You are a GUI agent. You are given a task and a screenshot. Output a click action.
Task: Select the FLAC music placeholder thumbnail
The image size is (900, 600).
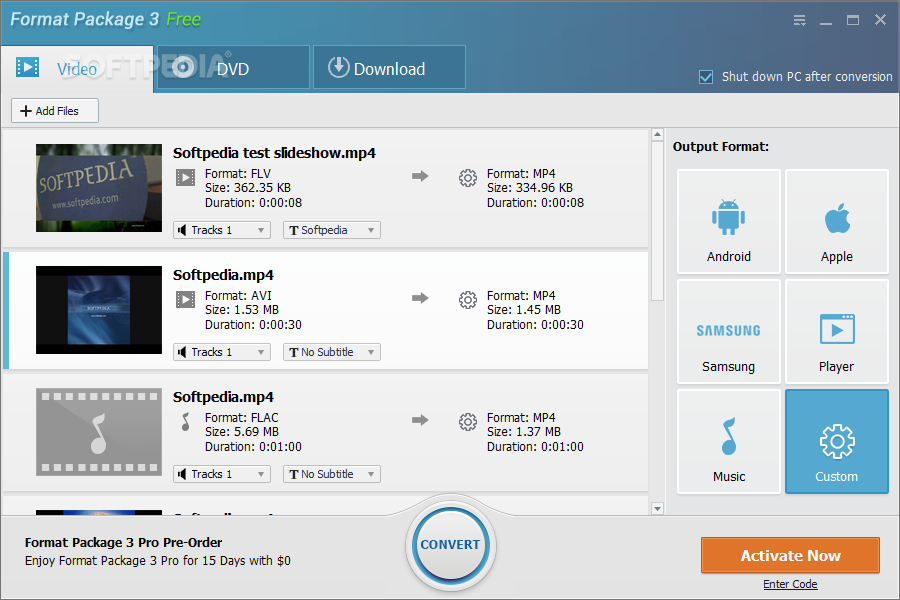tap(99, 432)
